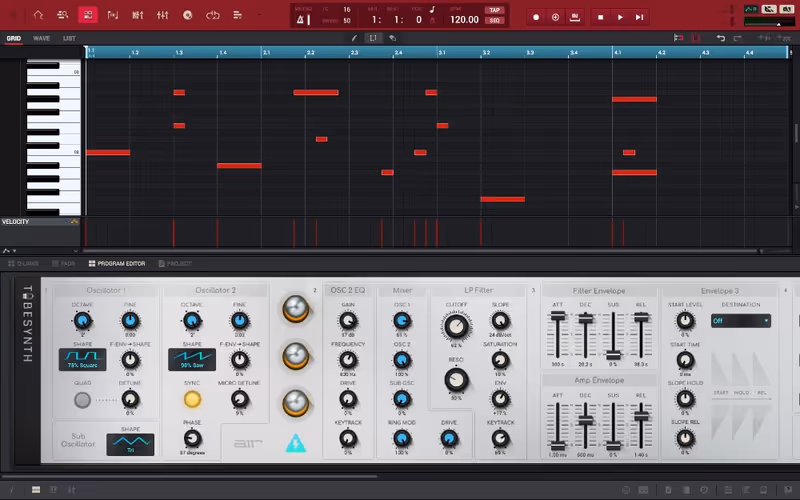This screenshot has width=800, height=500.
Task: Click the Oscillator 1 OCTAVE knob
Action: [x=82, y=321]
